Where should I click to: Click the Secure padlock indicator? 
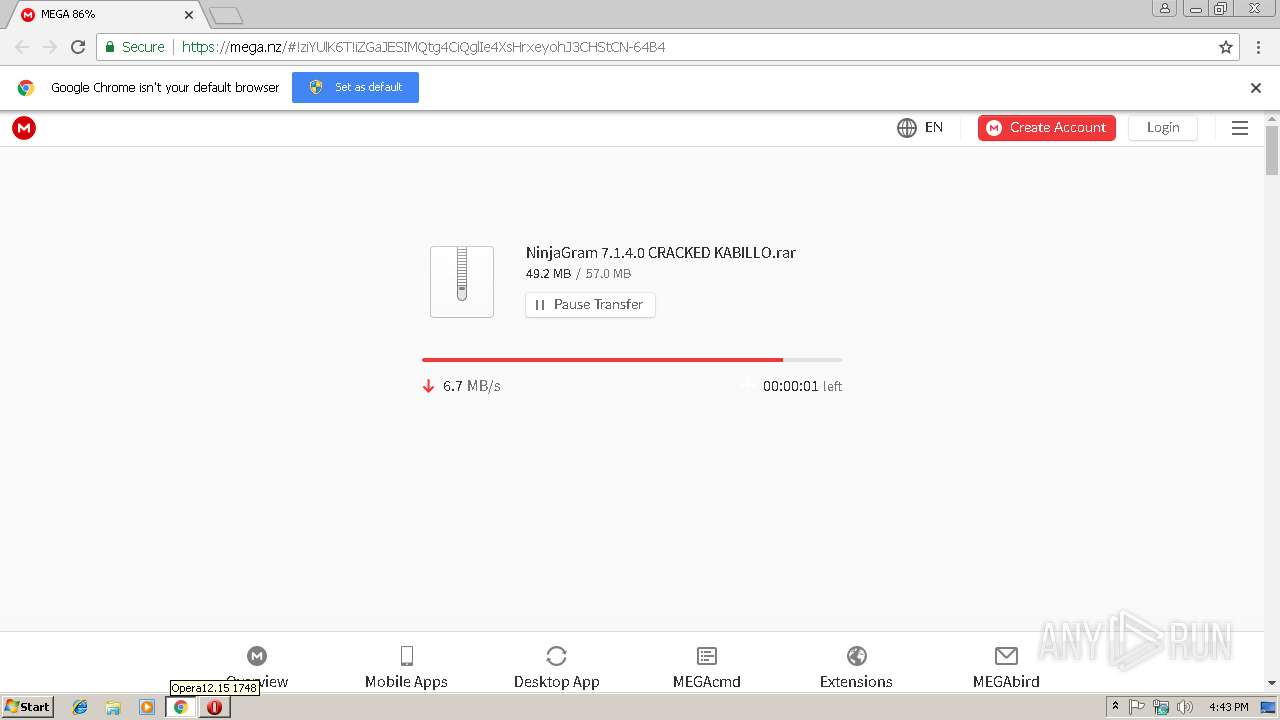pyautogui.click(x=135, y=47)
